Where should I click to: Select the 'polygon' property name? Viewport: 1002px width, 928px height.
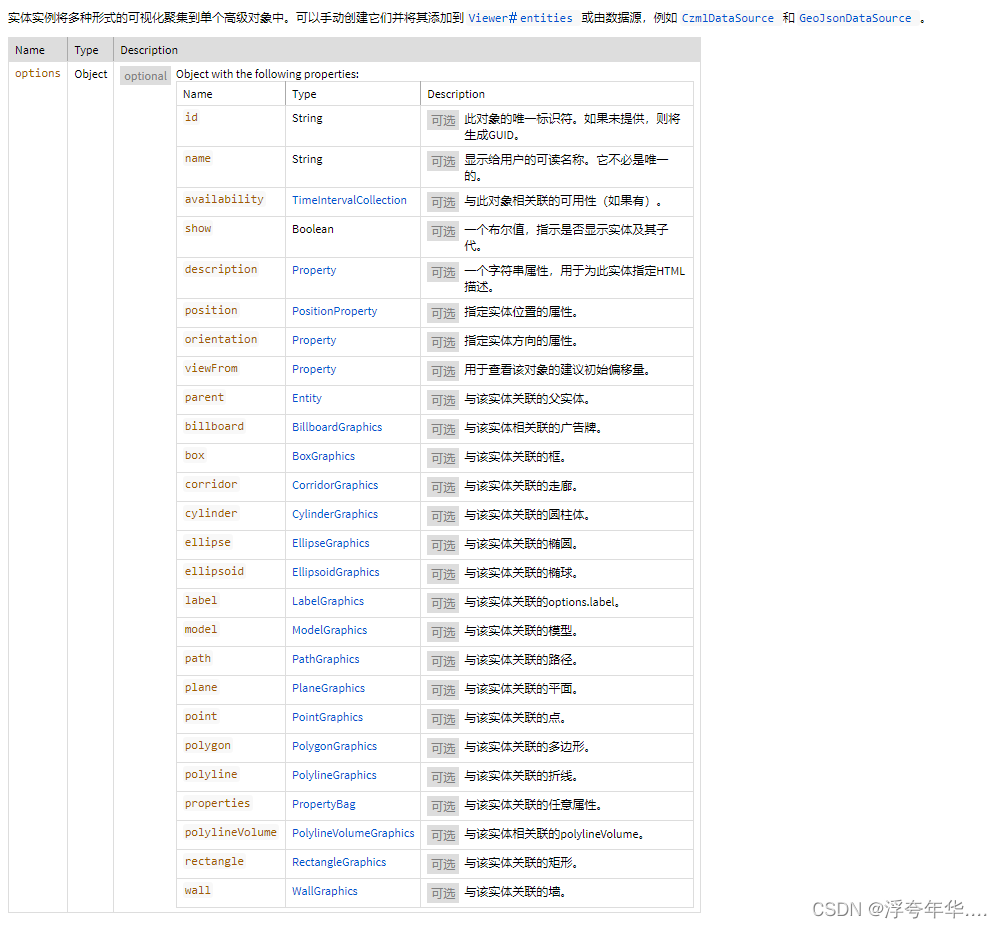click(x=208, y=746)
